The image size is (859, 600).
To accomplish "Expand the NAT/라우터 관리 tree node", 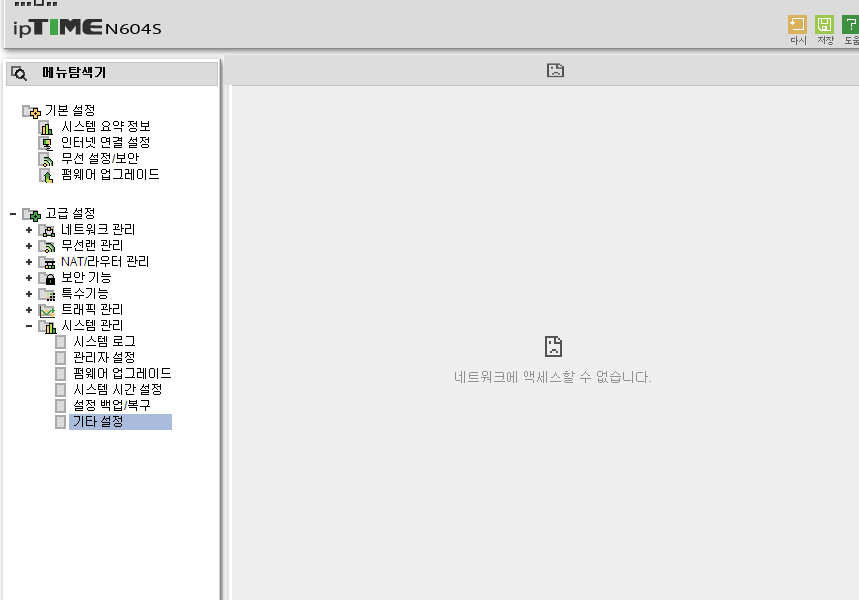I will click(x=29, y=262).
